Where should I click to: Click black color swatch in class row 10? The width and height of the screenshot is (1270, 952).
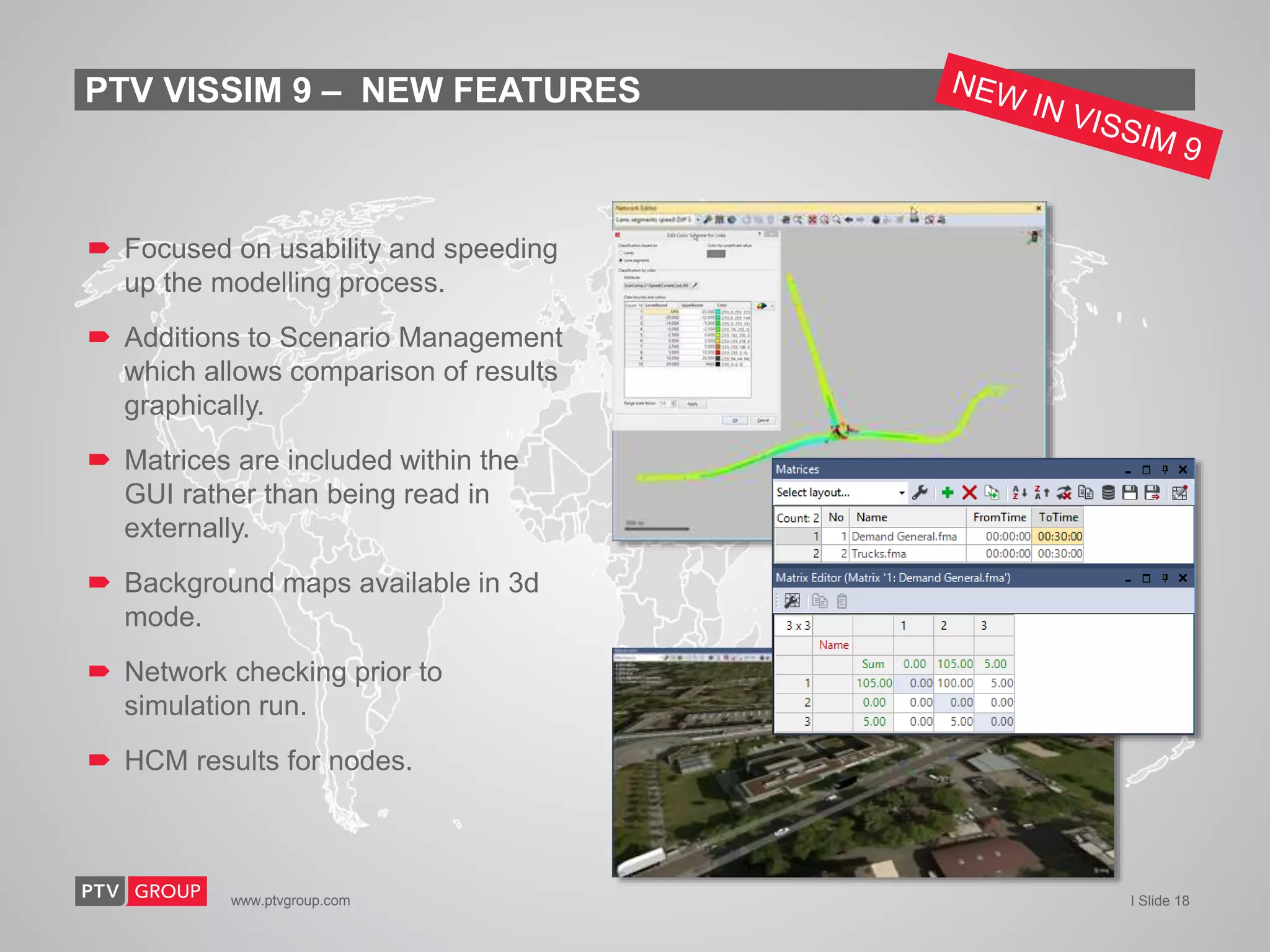[x=717, y=364]
